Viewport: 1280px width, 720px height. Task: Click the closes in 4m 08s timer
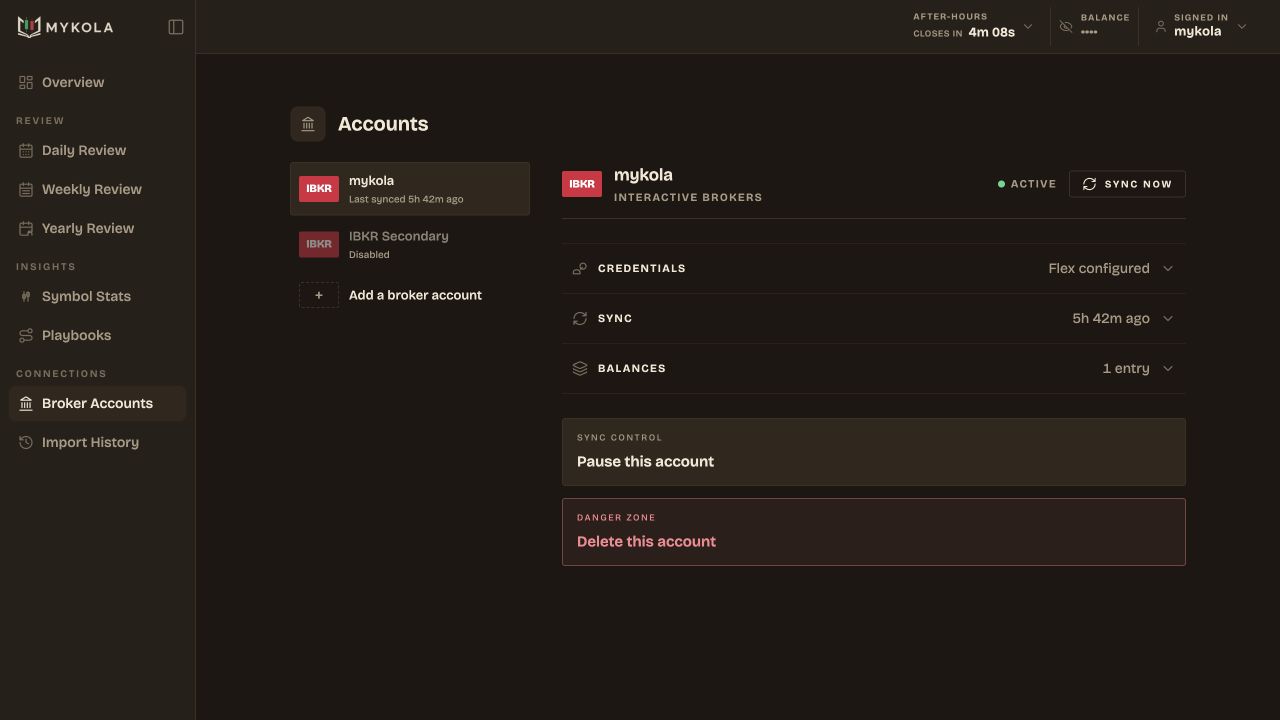[x=964, y=32]
